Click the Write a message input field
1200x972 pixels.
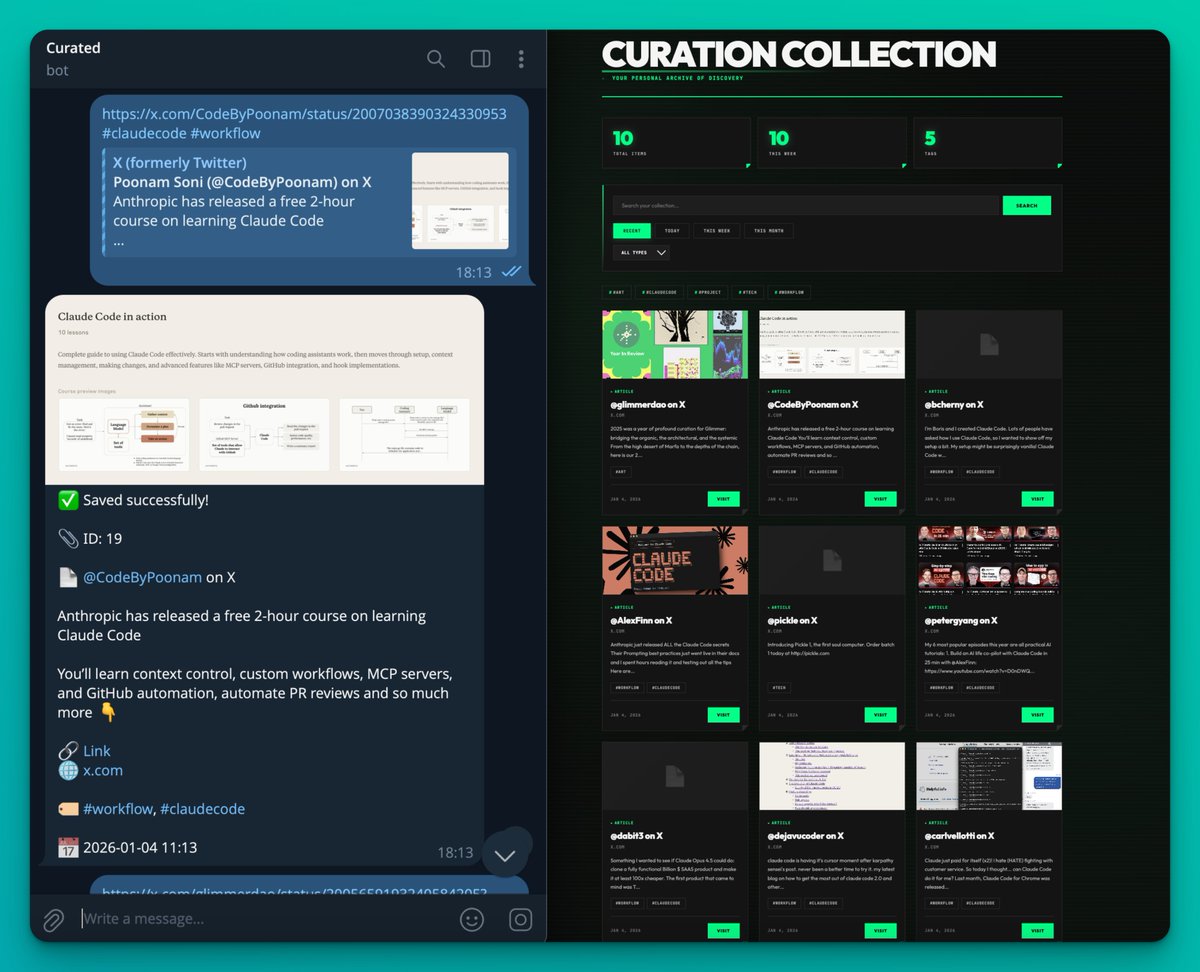point(200,919)
